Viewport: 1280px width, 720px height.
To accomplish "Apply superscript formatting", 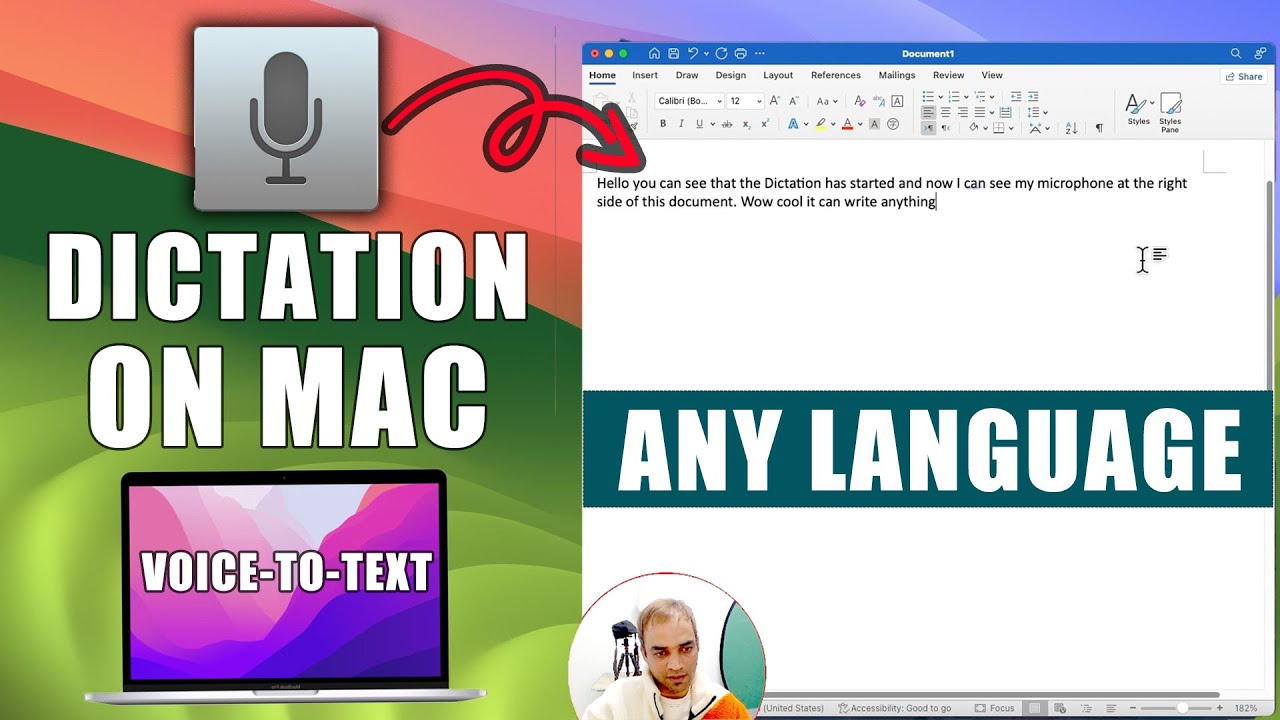I will click(x=765, y=124).
